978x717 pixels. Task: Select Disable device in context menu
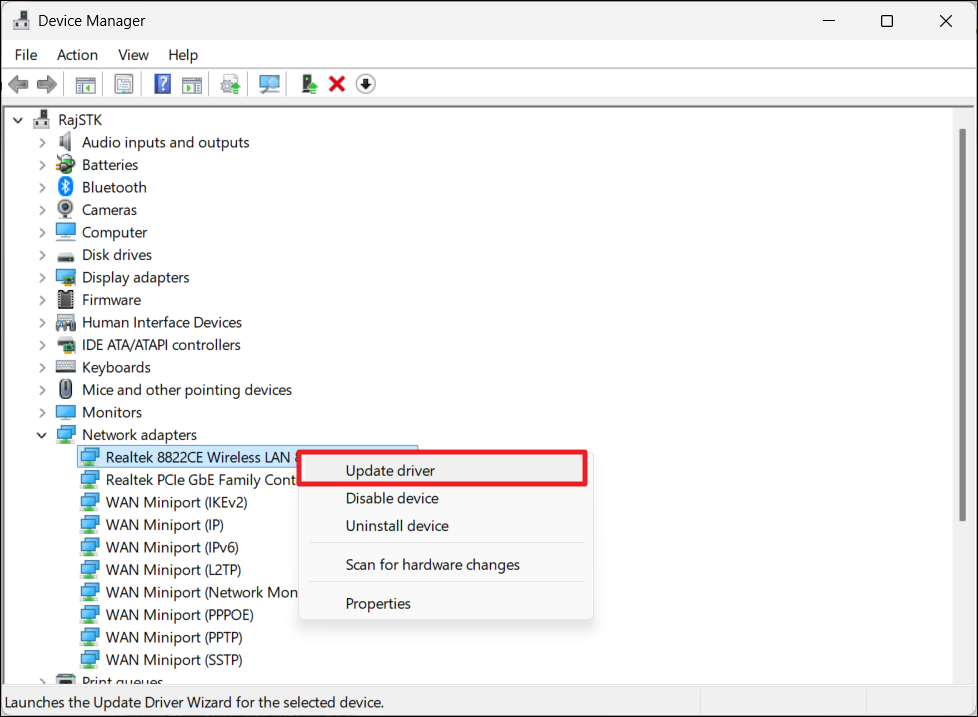click(x=392, y=498)
